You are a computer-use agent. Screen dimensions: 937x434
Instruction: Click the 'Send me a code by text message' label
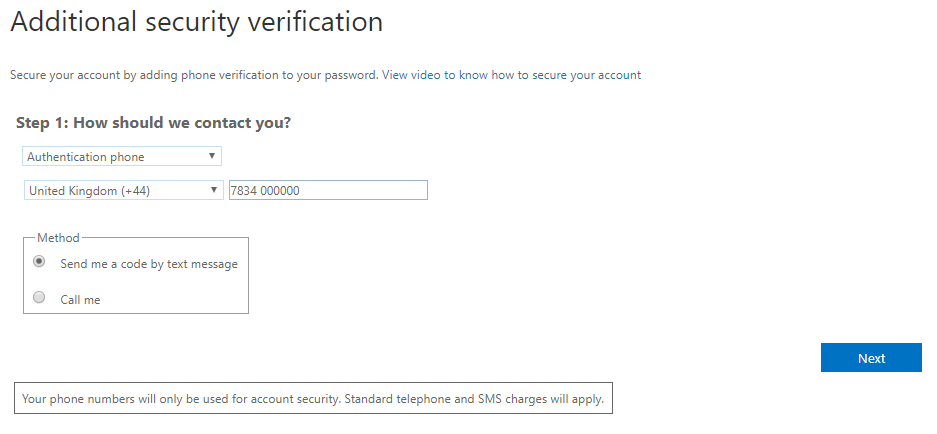click(x=149, y=264)
